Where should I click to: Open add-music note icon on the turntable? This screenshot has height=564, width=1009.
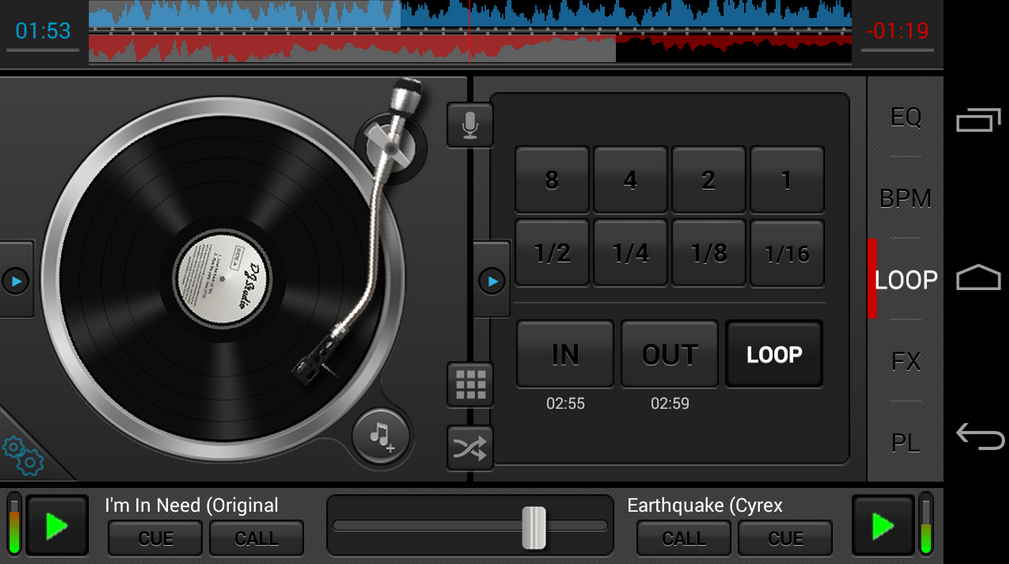point(381,437)
